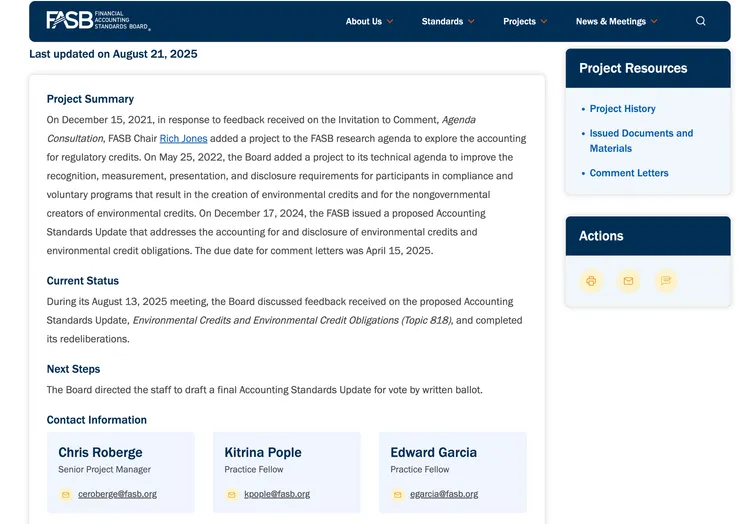Open the Project History link
The height and width of the screenshot is (524, 740).
622,109
